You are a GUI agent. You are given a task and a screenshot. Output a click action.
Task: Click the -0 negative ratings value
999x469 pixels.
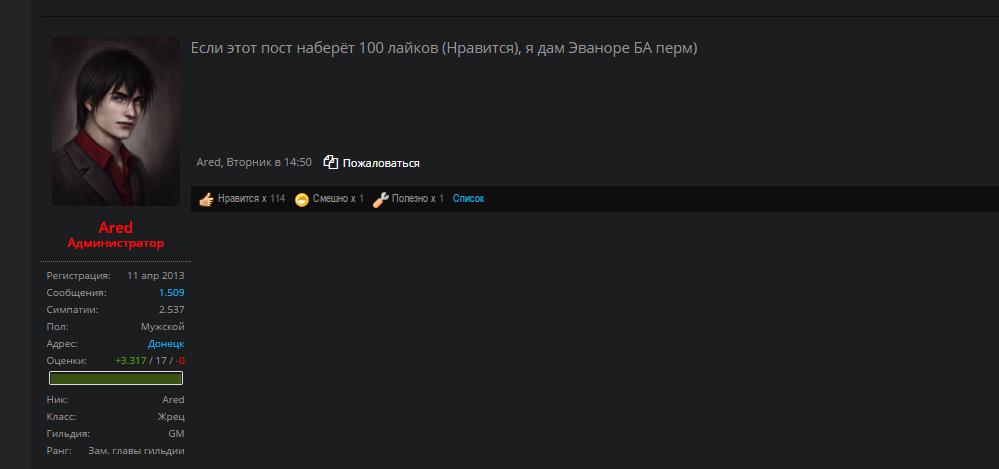[180, 361]
